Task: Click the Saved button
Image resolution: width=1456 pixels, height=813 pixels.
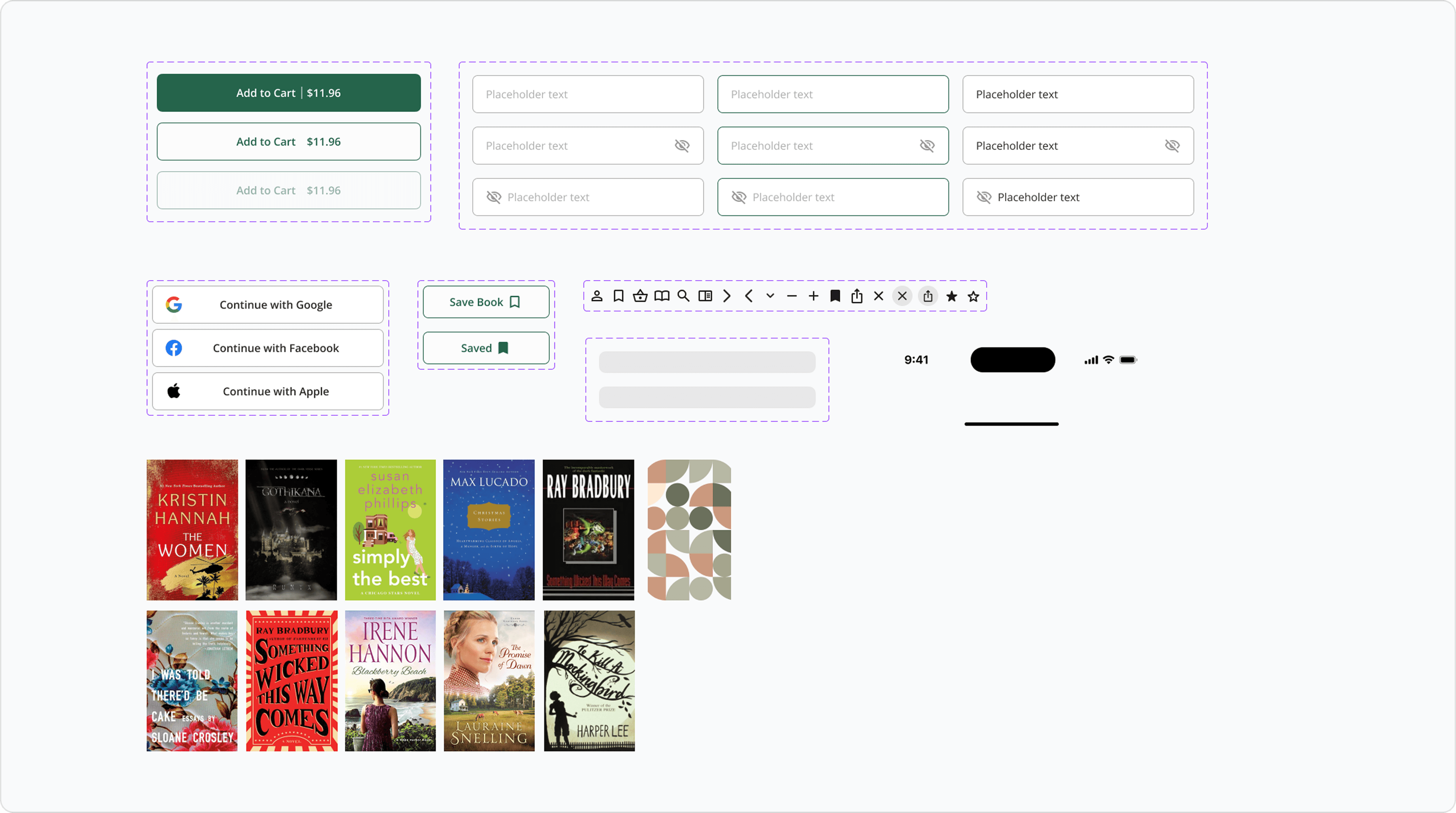Action: 486,348
